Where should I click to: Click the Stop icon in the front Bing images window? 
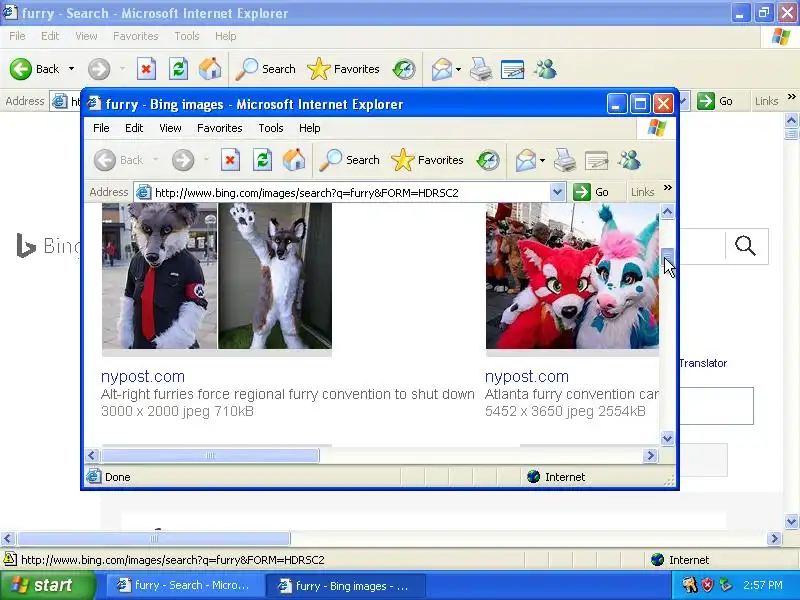230,160
